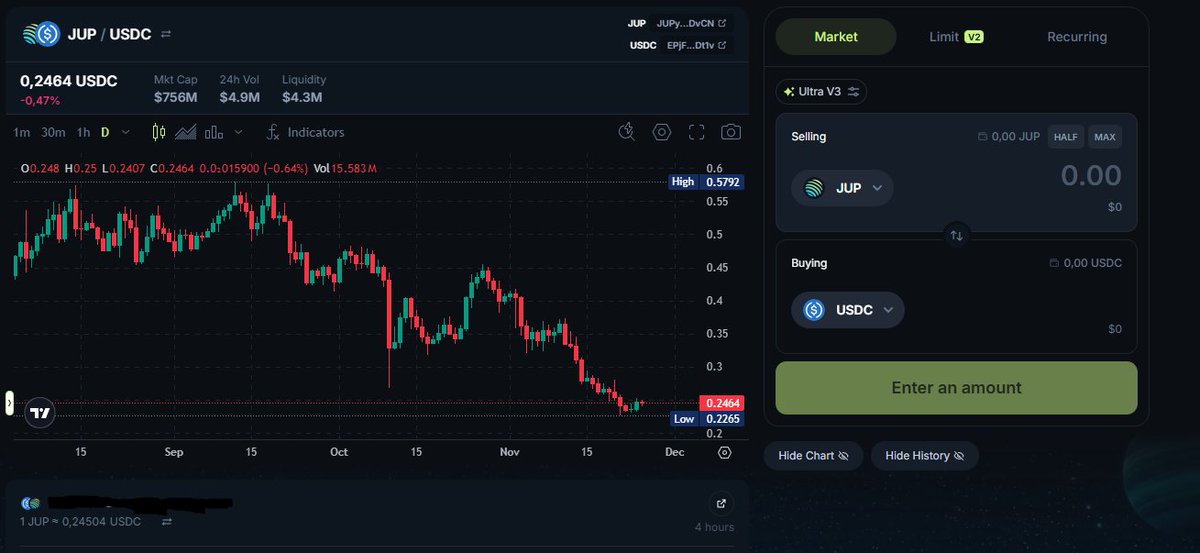Open the USDC buying token selector
The image size is (1200, 553).
click(x=848, y=310)
